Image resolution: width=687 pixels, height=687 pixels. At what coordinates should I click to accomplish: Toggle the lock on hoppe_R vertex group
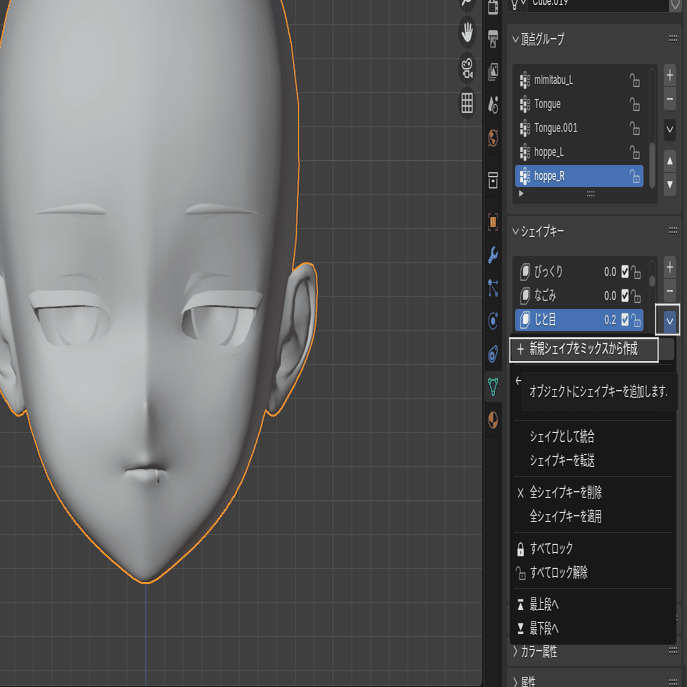point(635,177)
